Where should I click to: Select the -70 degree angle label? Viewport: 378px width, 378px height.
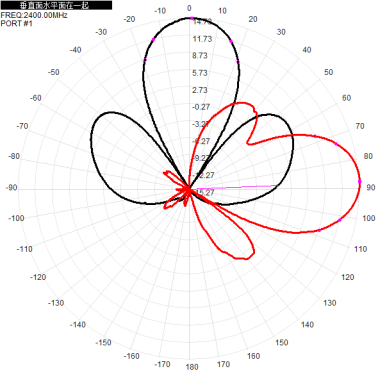click(22, 126)
